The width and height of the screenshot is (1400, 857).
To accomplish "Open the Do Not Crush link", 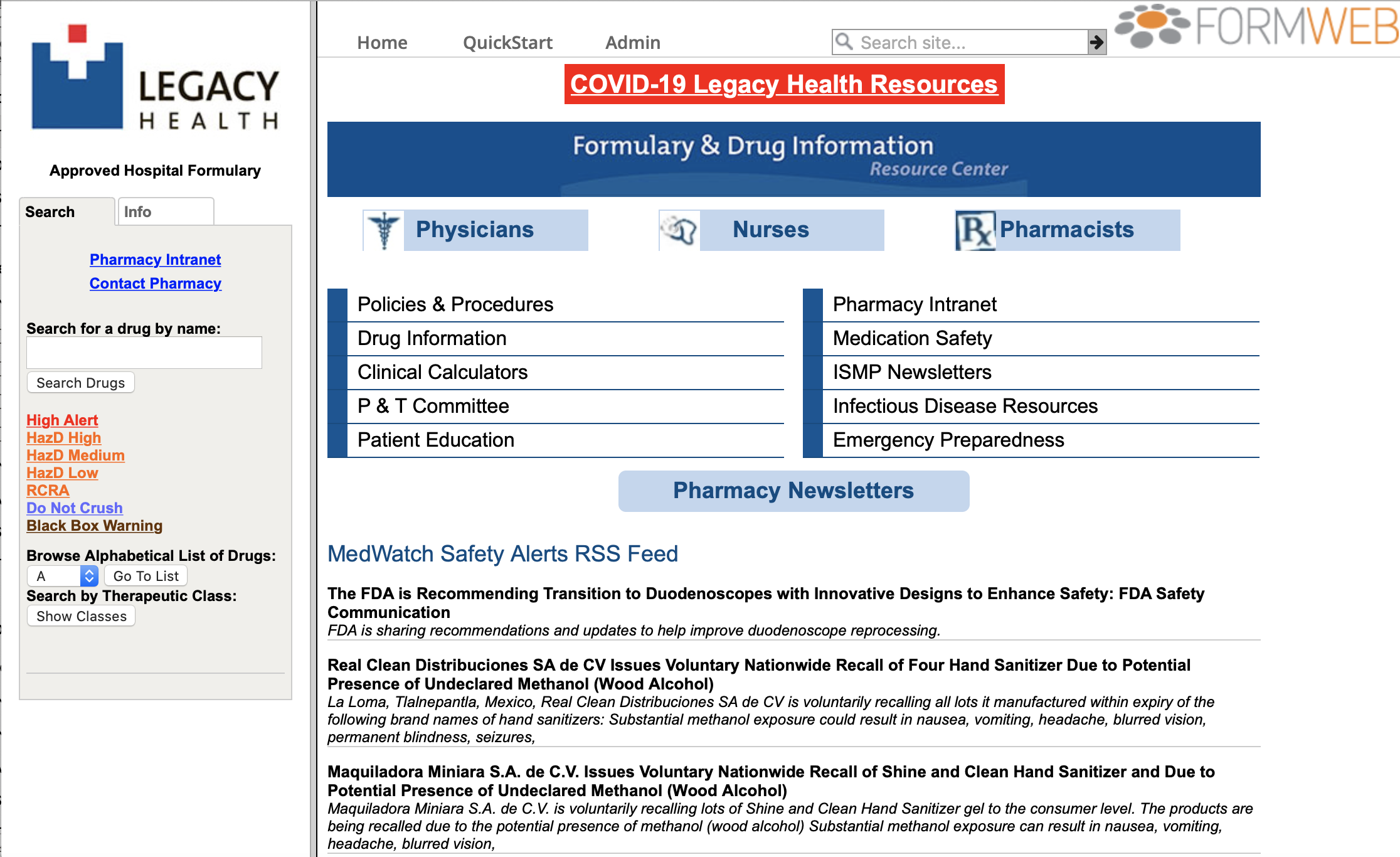I will coord(74,508).
